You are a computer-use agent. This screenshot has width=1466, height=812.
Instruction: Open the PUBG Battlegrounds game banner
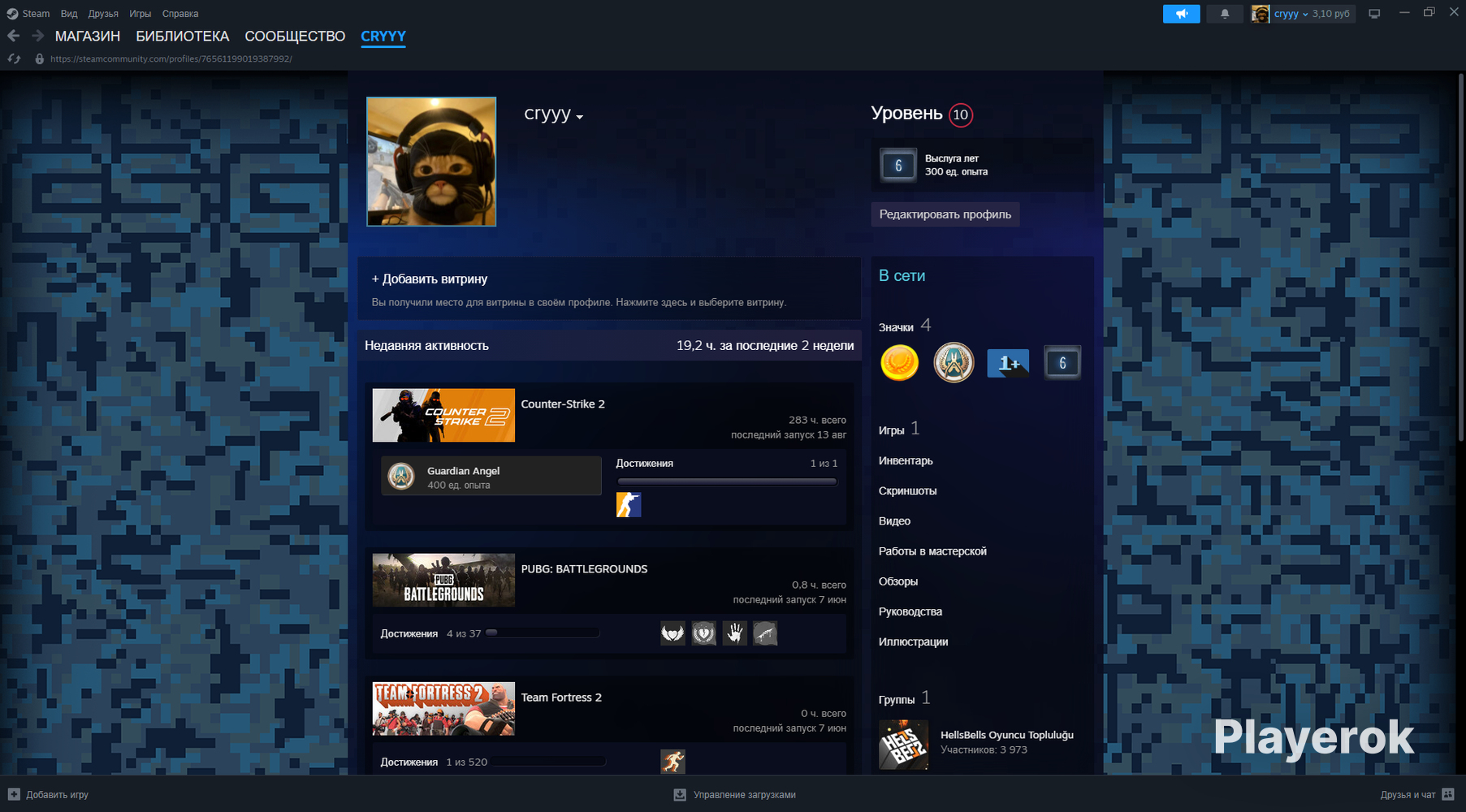443,580
